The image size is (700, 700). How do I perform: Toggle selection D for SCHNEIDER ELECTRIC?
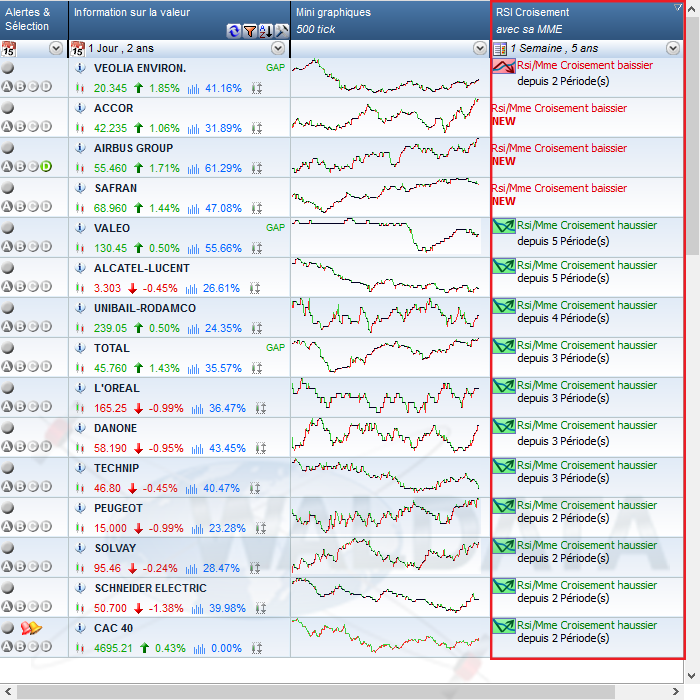tap(46, 606)
